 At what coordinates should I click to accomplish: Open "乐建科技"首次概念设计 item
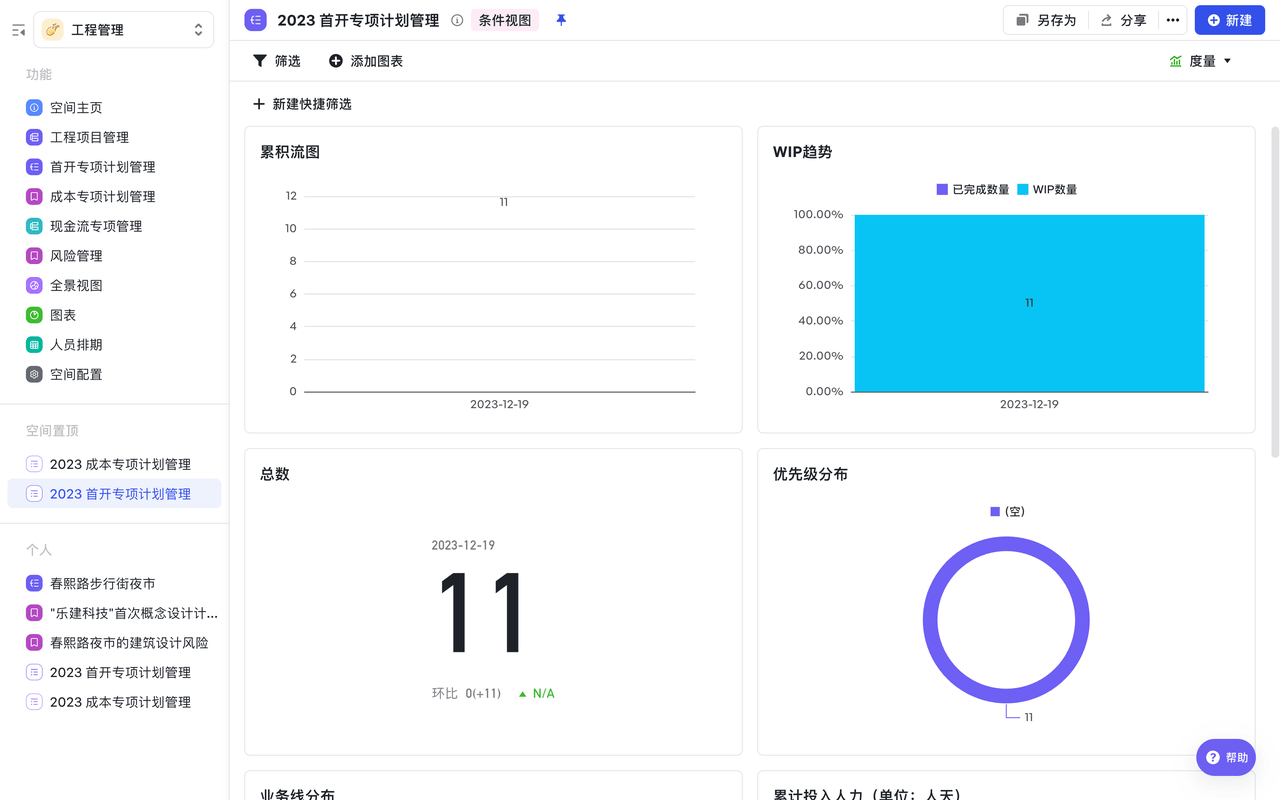tap(114, 613)
